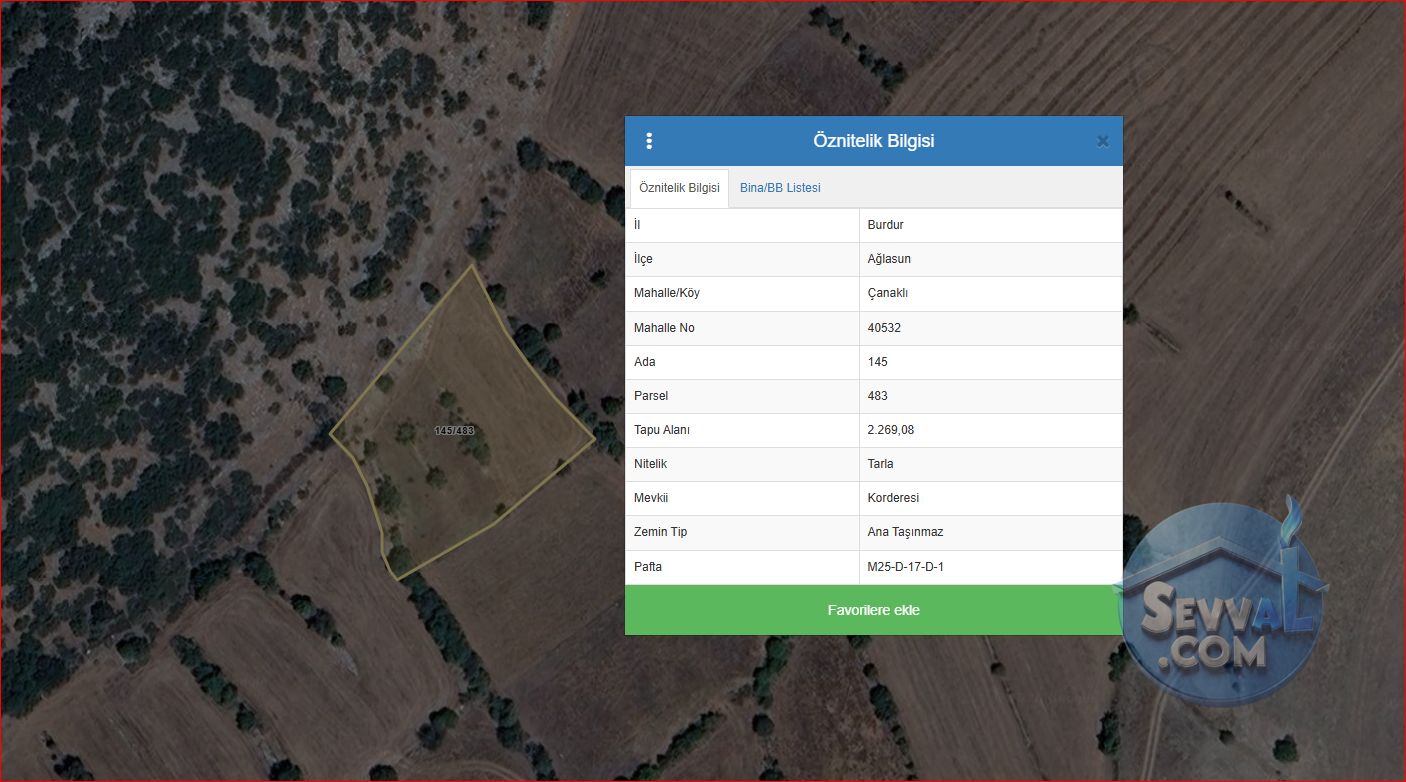Click the Ağlasun district value
Image resolution: width=1406 pixels, height=782 pixels.
coord(889,259)
